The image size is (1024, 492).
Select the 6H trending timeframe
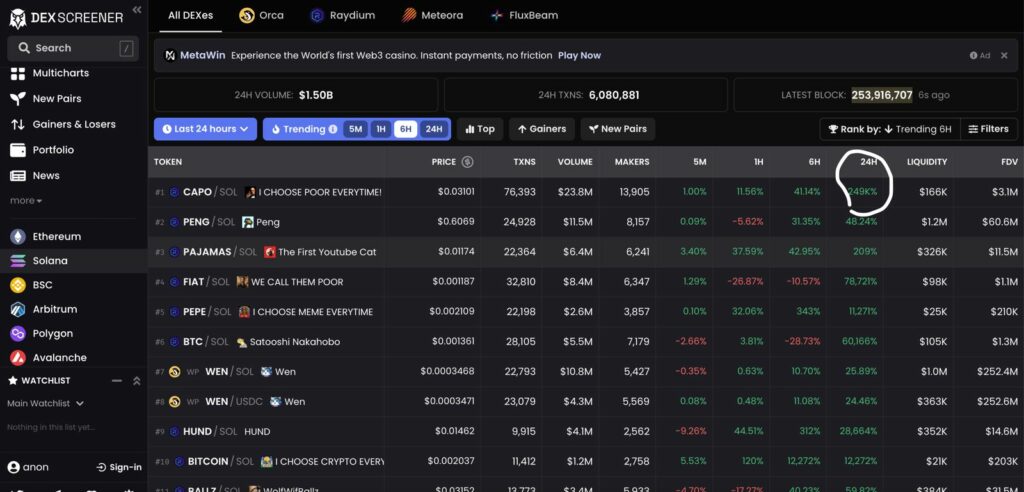point(406,129)
